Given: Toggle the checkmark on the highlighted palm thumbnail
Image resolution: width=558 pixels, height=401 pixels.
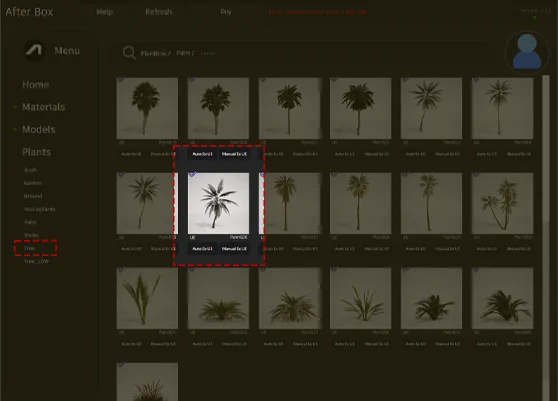Looking at the screenshot, I should tap(192, 174).
